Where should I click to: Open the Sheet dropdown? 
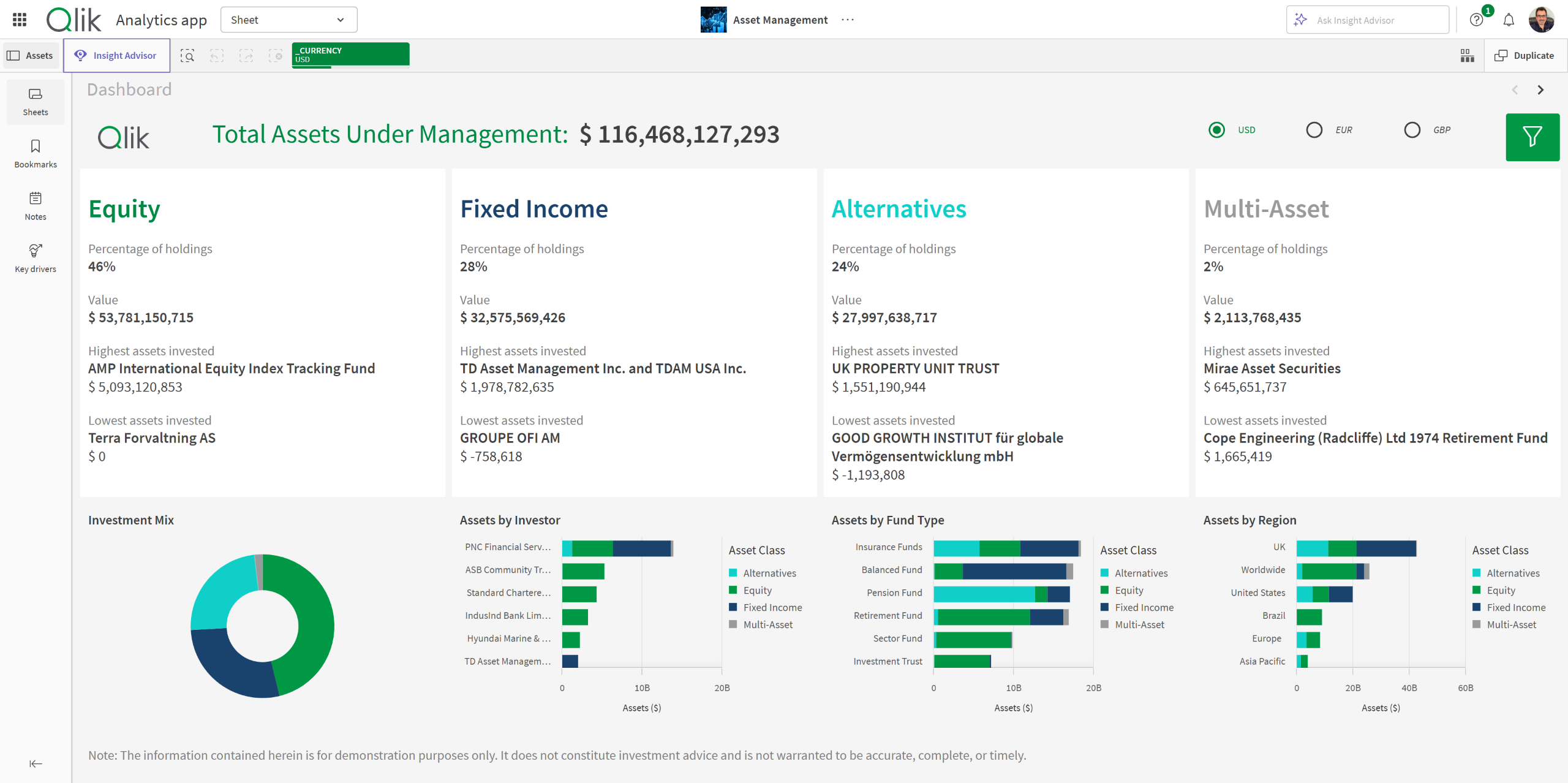pyautogui.click(x=288, y=20)
